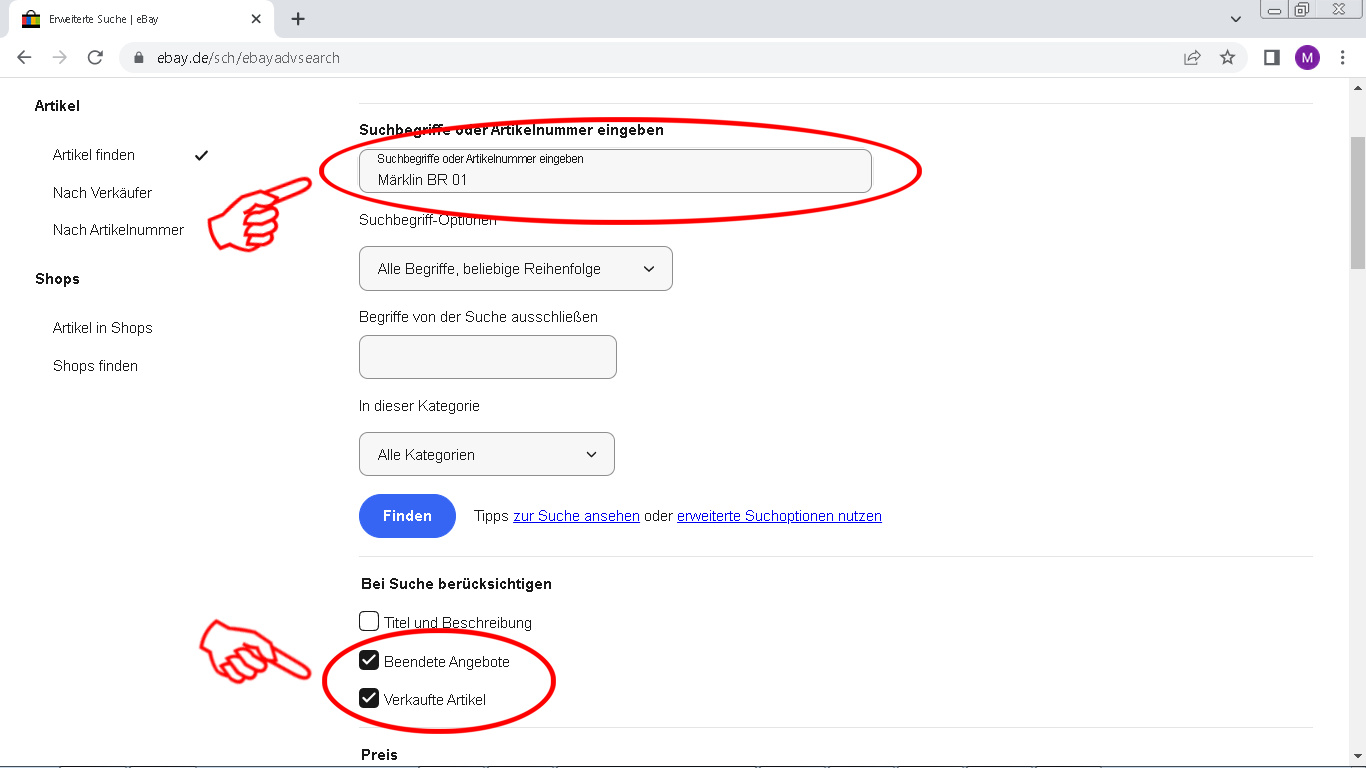Screen dimensions: 1366x768
Task: Click the Shops sidebar heading
Action: [x=57, y=279]
